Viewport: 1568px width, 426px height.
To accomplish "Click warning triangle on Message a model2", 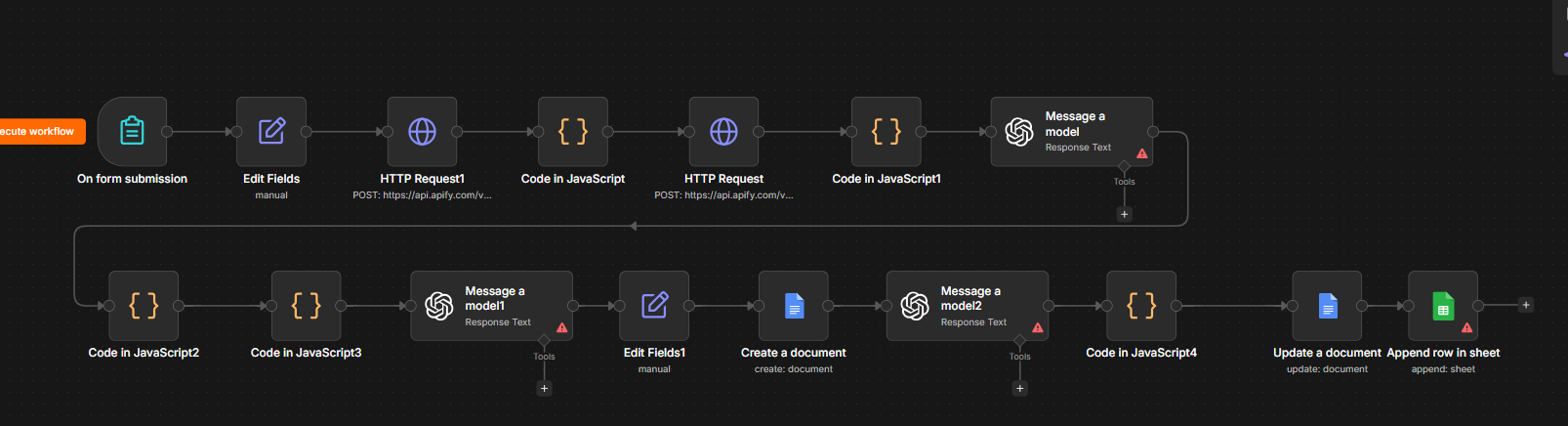I will 1038,327.
